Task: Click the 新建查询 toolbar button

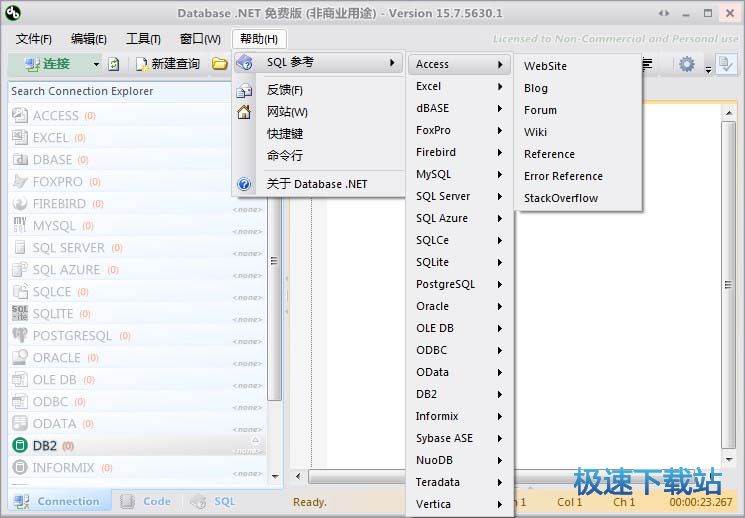Action: pos(168,64)
